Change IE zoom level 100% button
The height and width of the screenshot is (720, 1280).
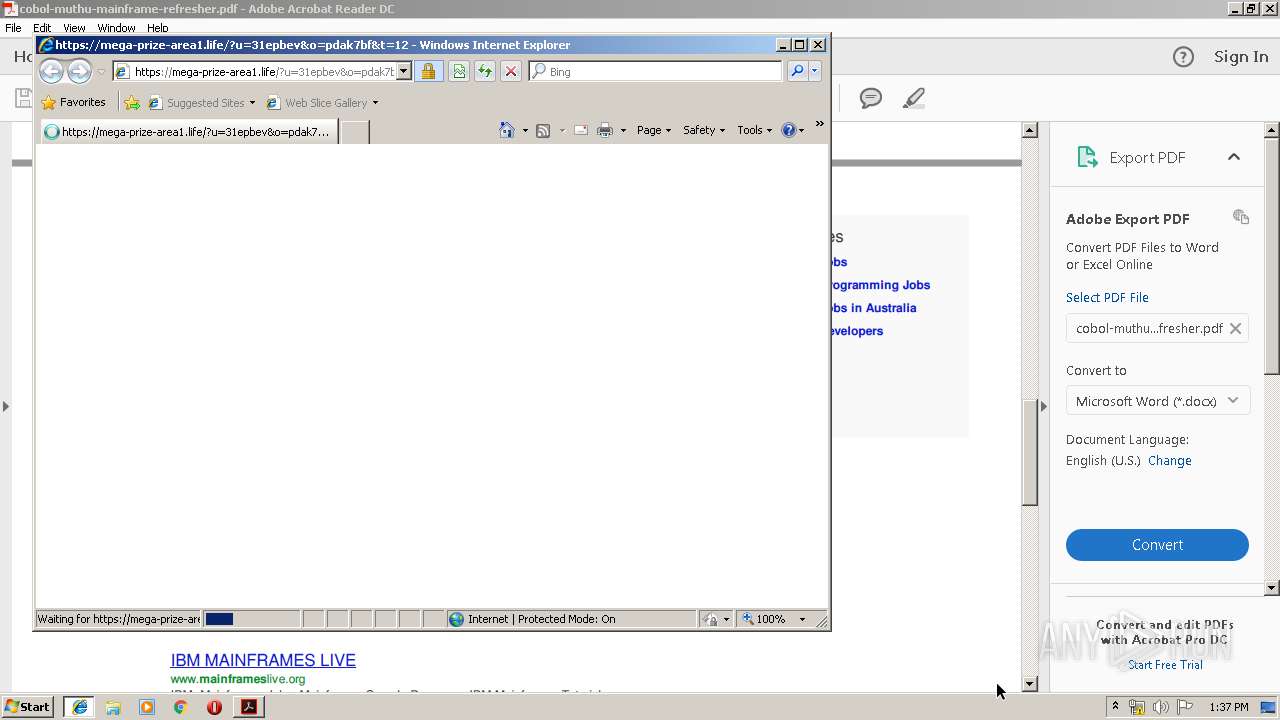click(x=765, y=619)
